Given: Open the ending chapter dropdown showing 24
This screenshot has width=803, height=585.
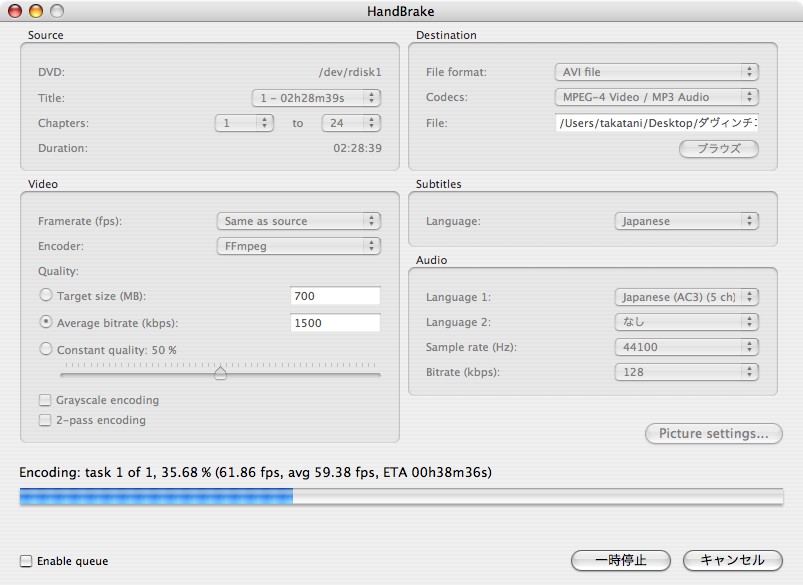Looking at the screenshot, I should tap(351, 123).
